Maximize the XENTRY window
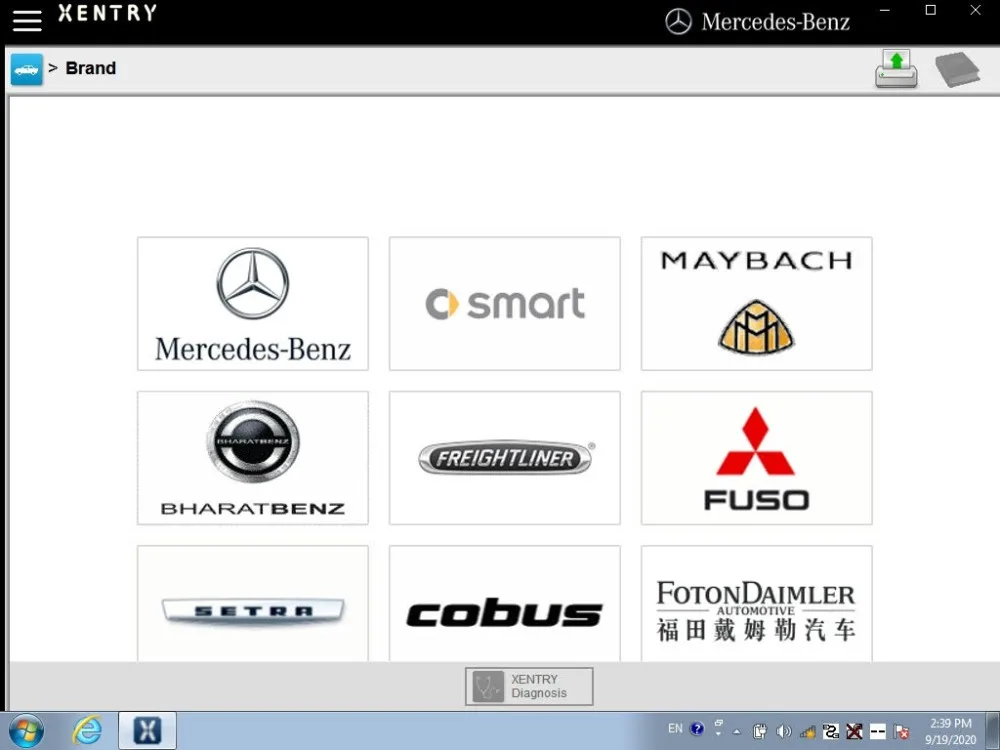Image resolution: width=1000 pixels, height=750 pixels. [x=930, y=10]
